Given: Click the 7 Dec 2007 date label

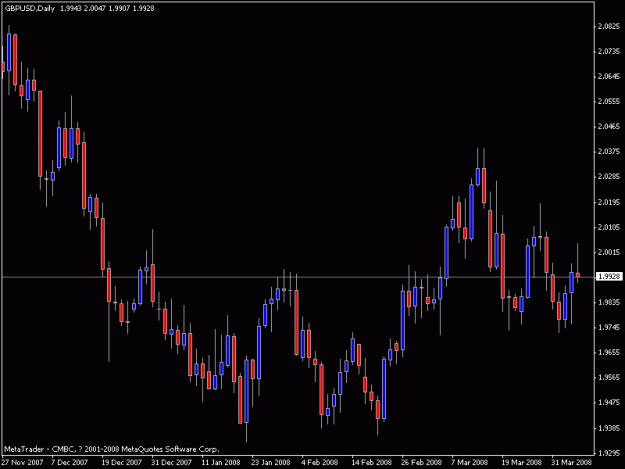Looking at the screenshot, I should point(69,462).
